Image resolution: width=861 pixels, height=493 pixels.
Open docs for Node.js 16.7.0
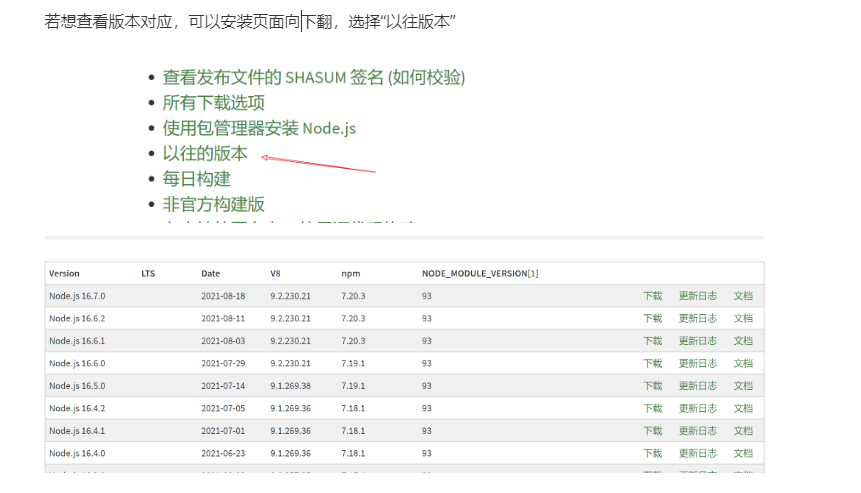tap(743, 296)
